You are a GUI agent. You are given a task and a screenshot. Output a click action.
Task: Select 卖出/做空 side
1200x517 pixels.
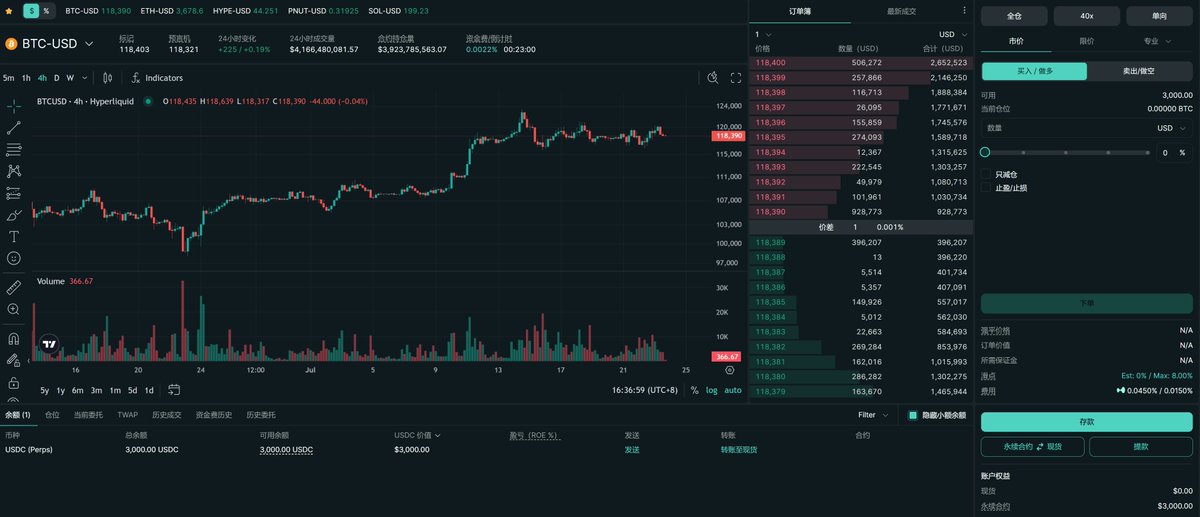pos(1139,72)
